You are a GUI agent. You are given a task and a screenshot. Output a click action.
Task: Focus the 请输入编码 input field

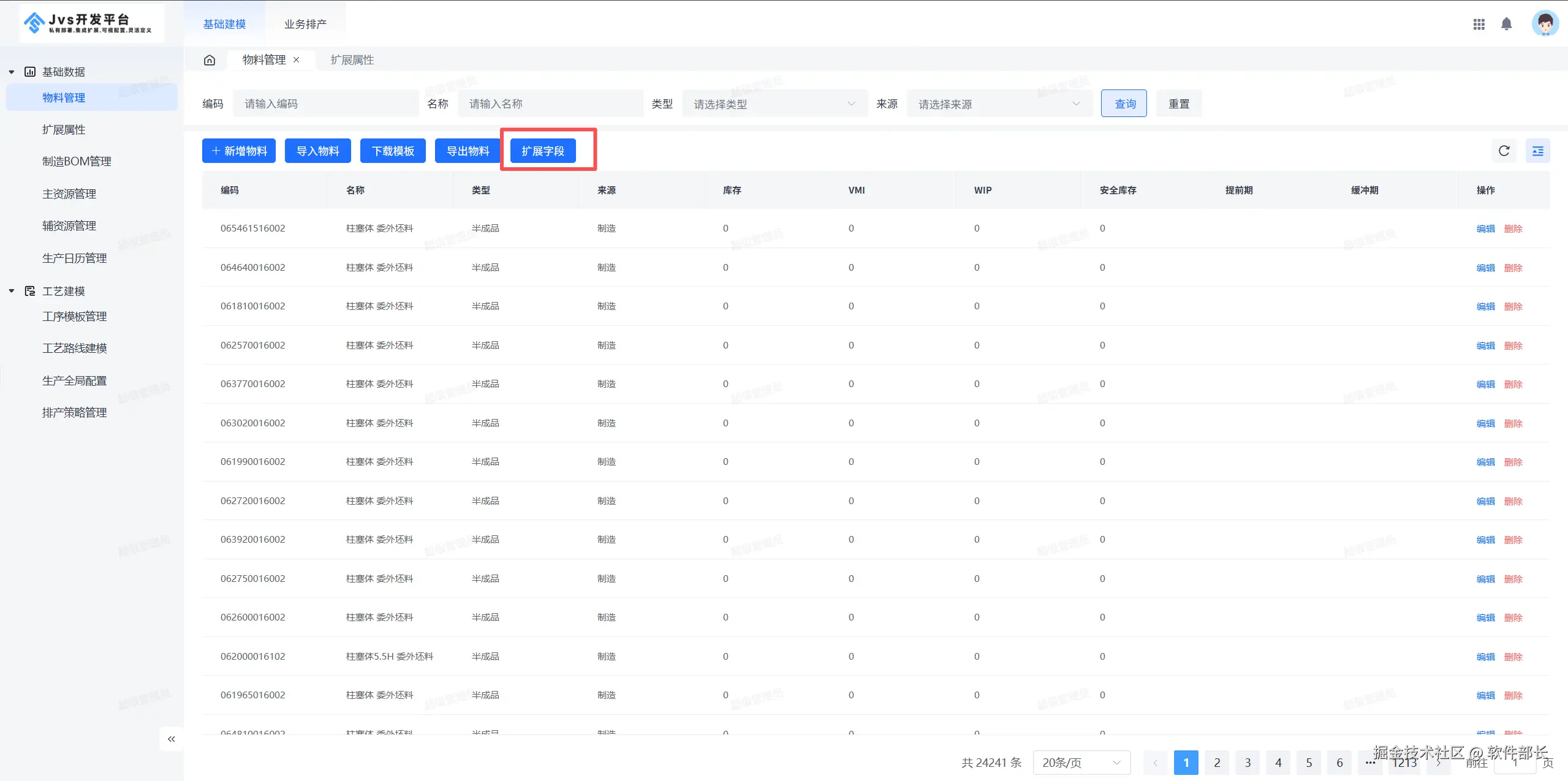(325, 104)
